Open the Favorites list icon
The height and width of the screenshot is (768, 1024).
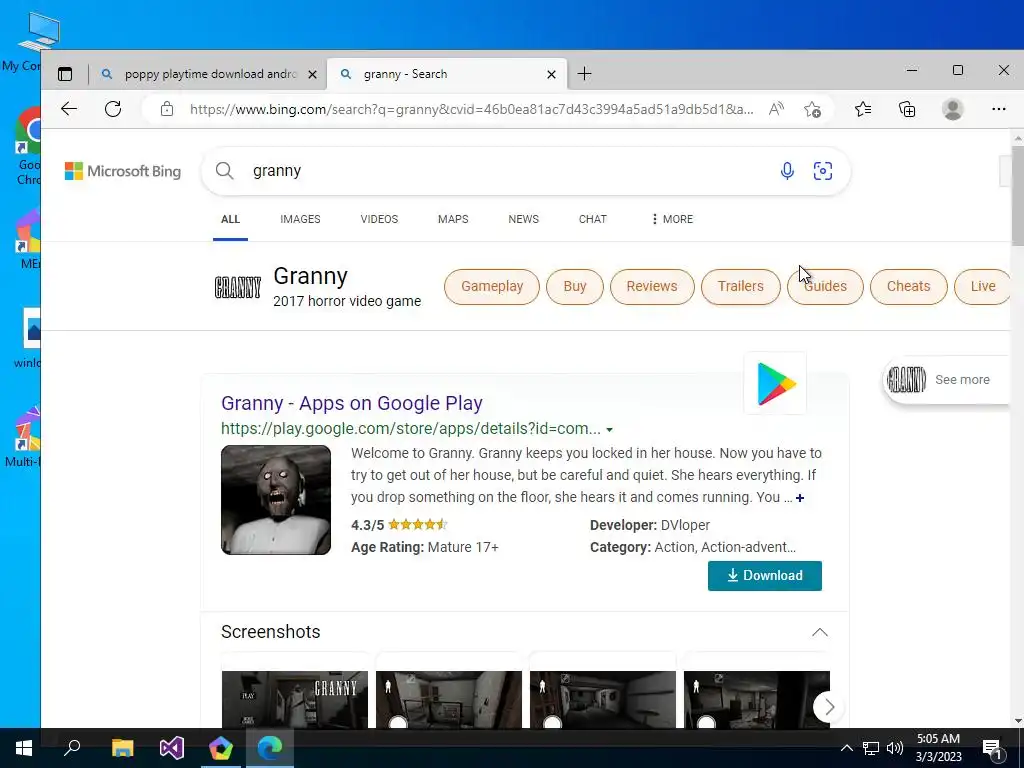click(863, 109)
